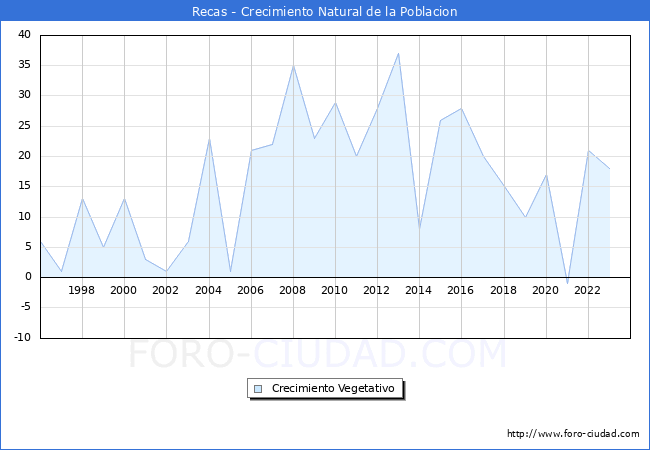The width and height of the screenshot is (650, 450).
Task: Click the 2019 data point at 10
Action: click(x=525, y=217)
